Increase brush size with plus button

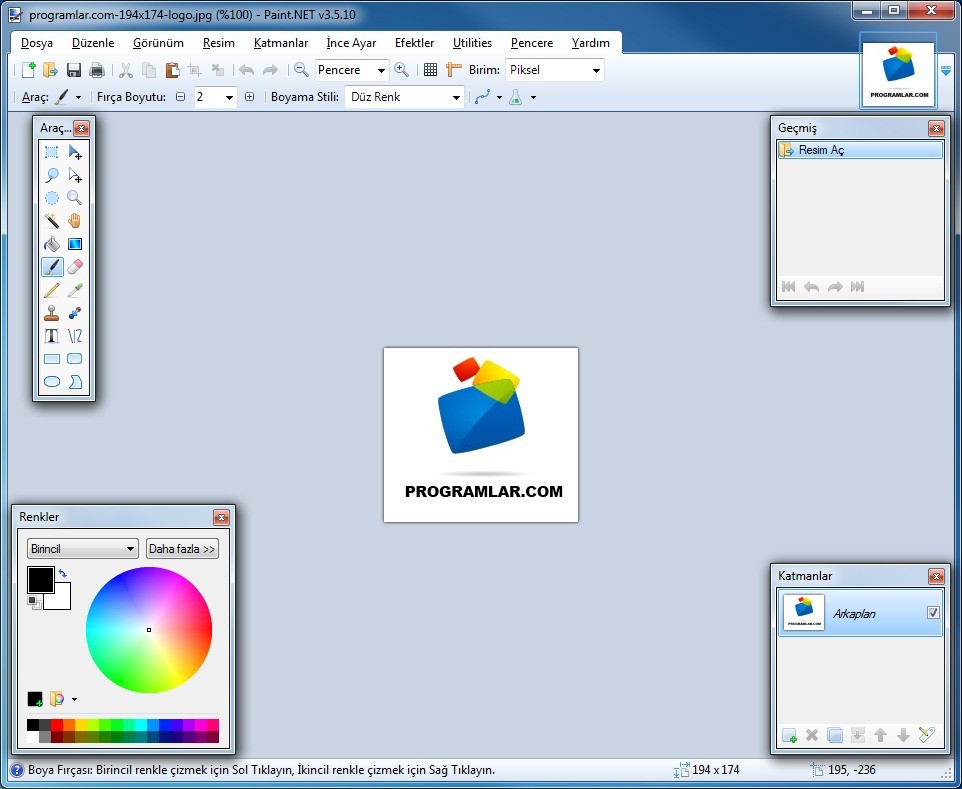coord(249,97)
